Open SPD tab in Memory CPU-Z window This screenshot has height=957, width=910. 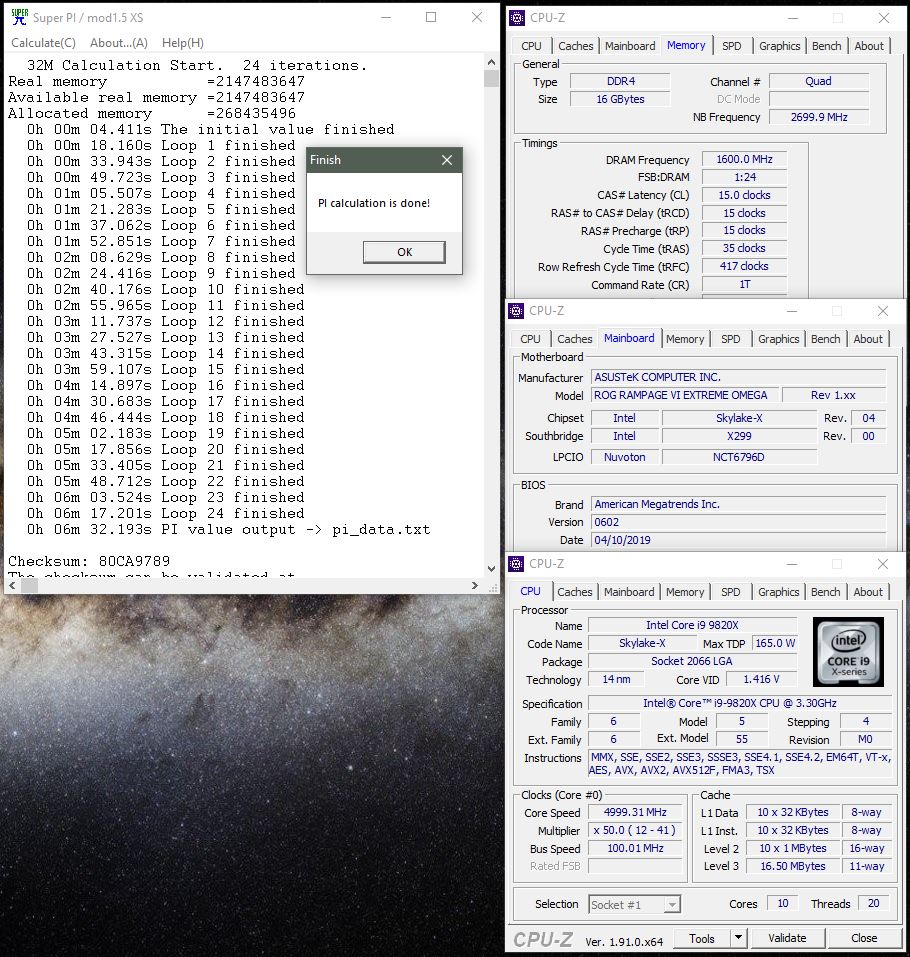point(731,46)
